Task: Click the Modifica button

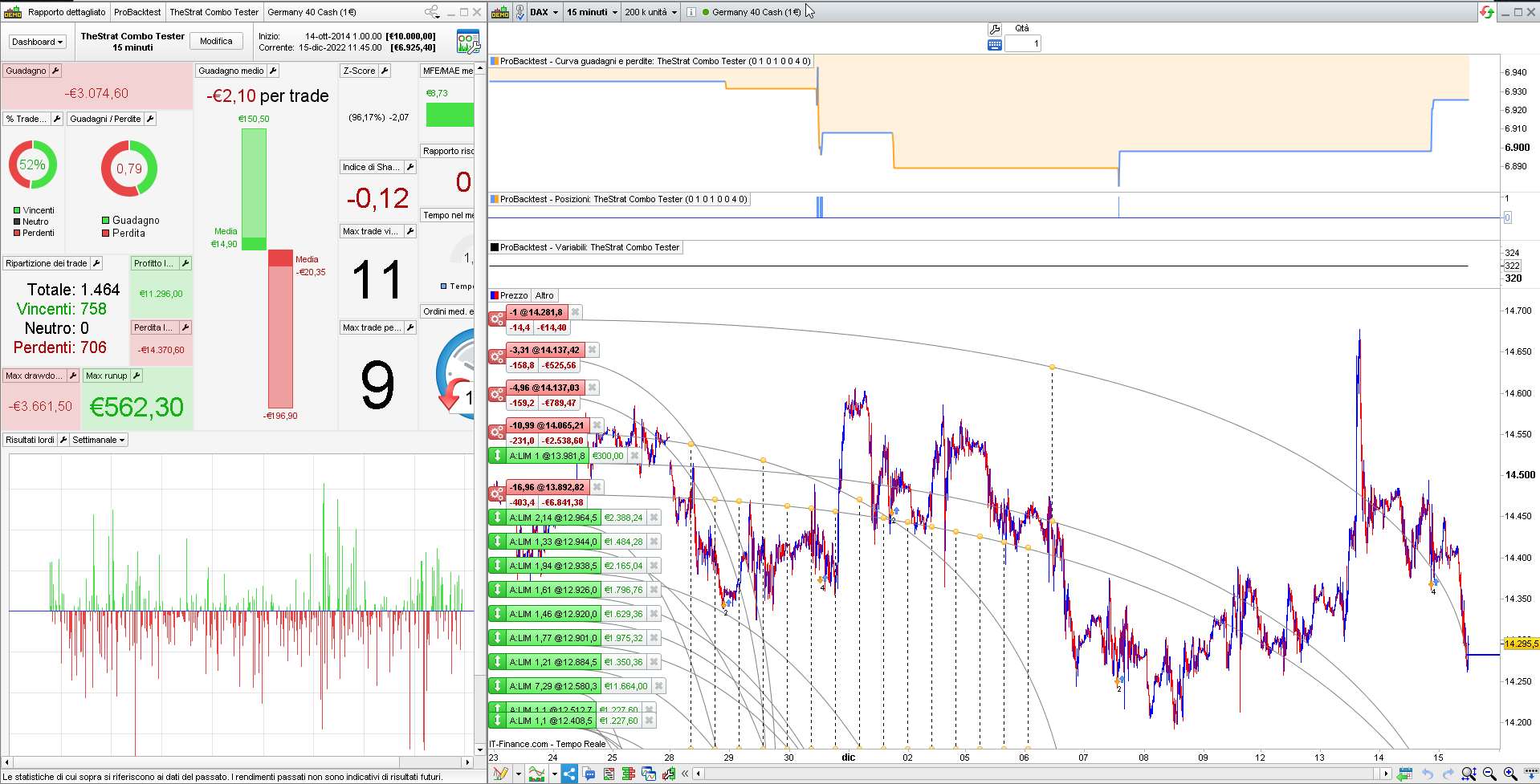Action: tap(216, 42)
